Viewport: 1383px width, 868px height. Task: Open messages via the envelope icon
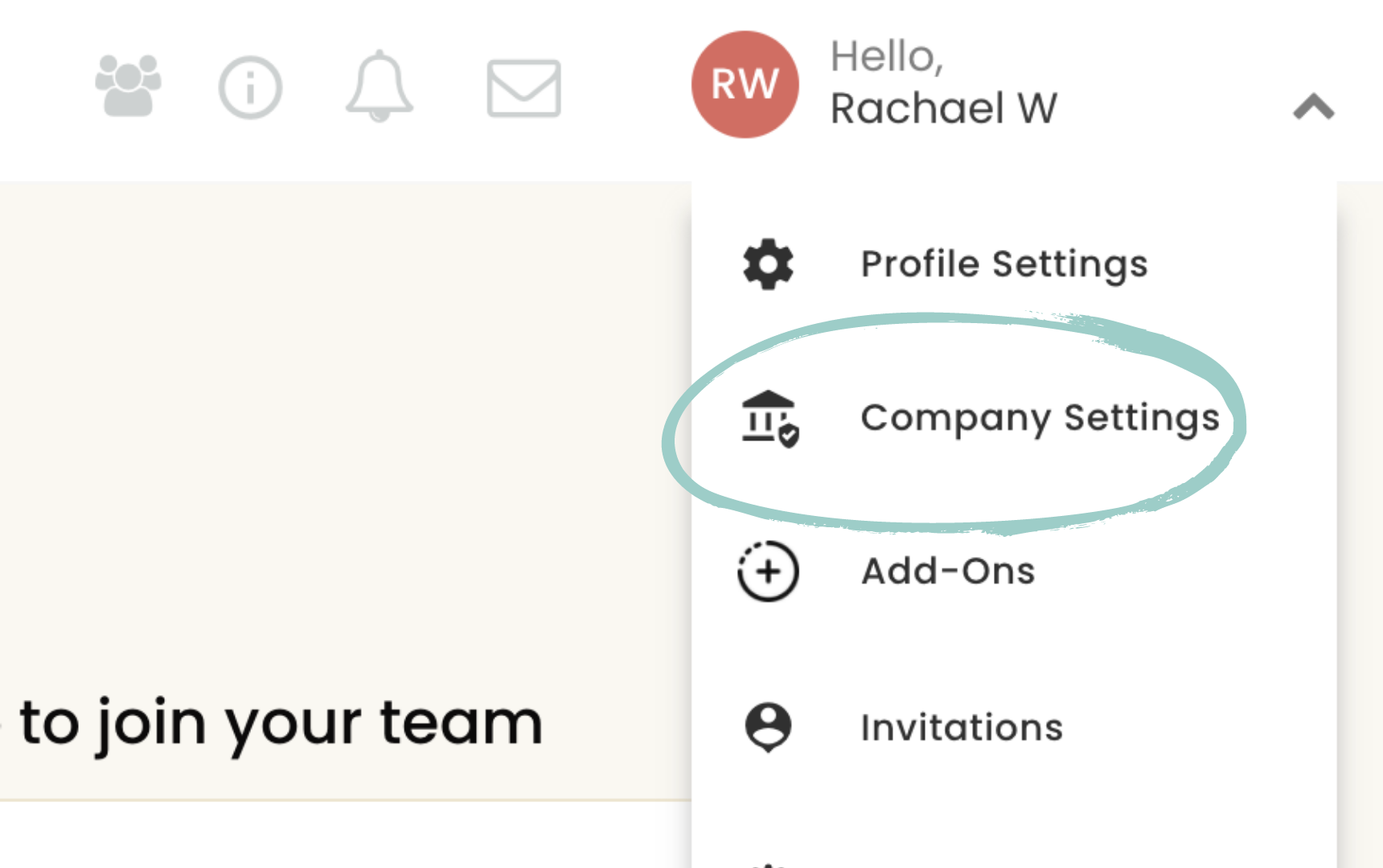coord(523,88)
